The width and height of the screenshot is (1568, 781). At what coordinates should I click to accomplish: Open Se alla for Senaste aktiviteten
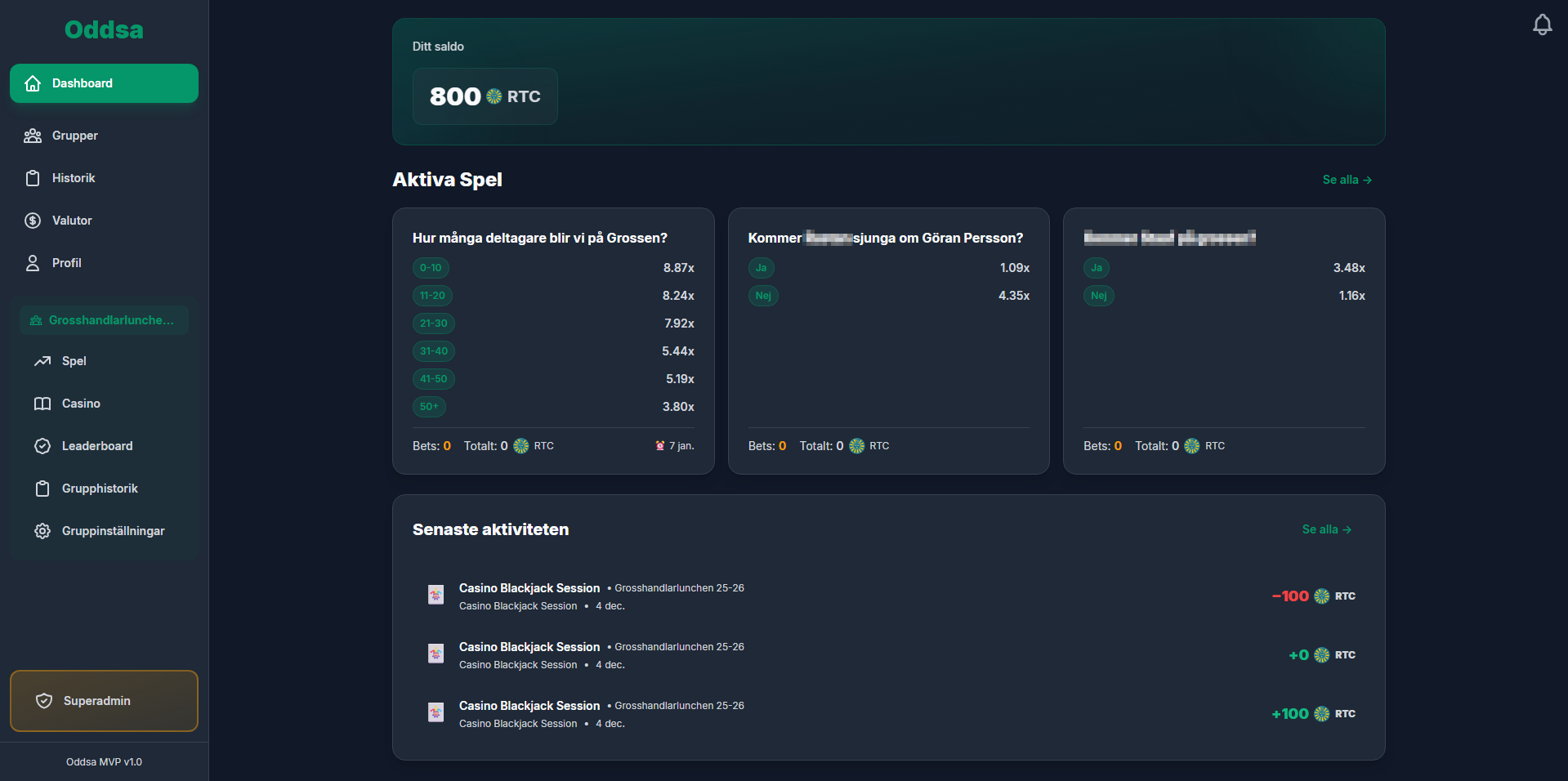pyautogui.click(x=1326, y=529)
